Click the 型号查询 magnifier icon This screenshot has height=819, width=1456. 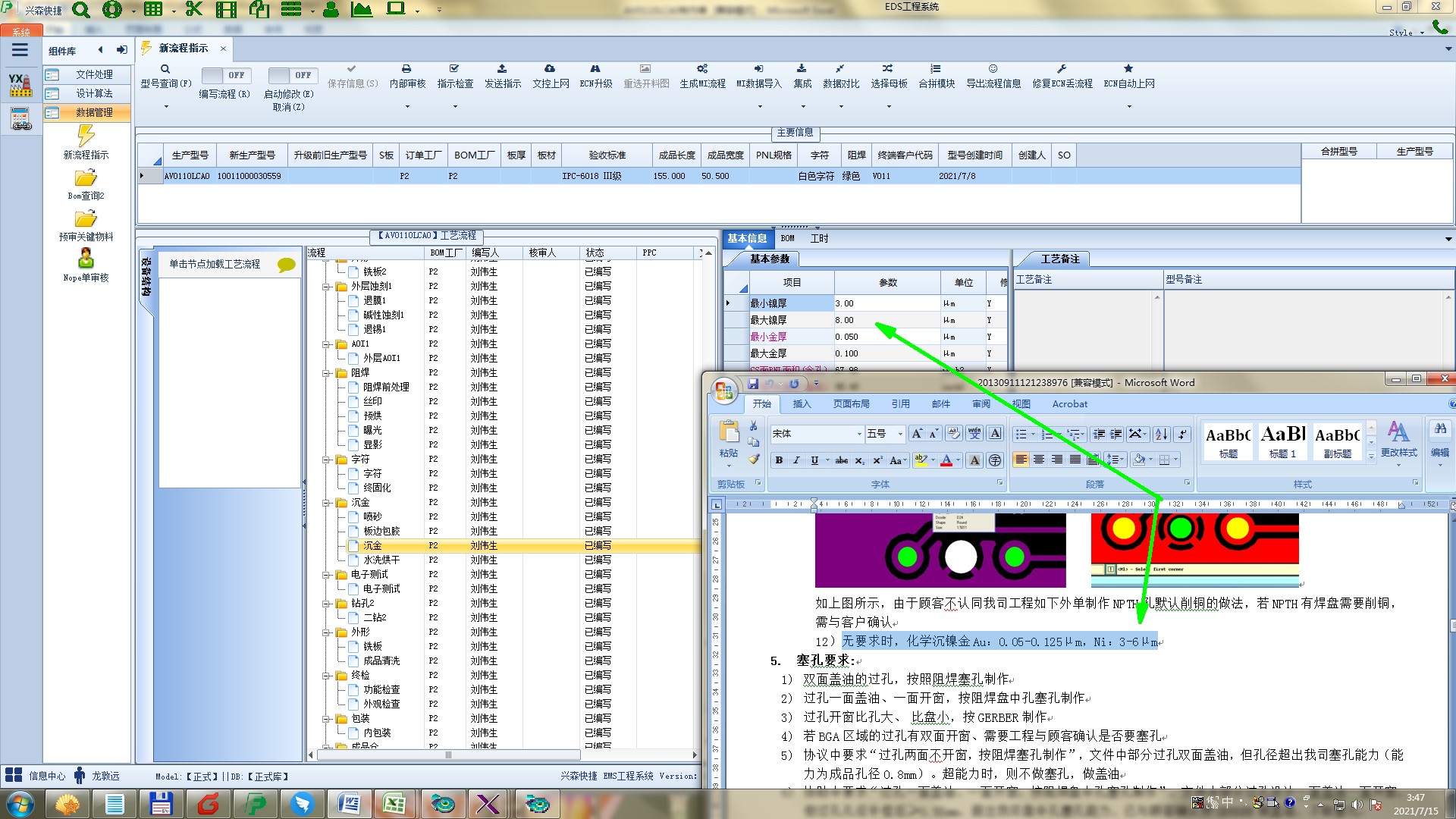165,69
